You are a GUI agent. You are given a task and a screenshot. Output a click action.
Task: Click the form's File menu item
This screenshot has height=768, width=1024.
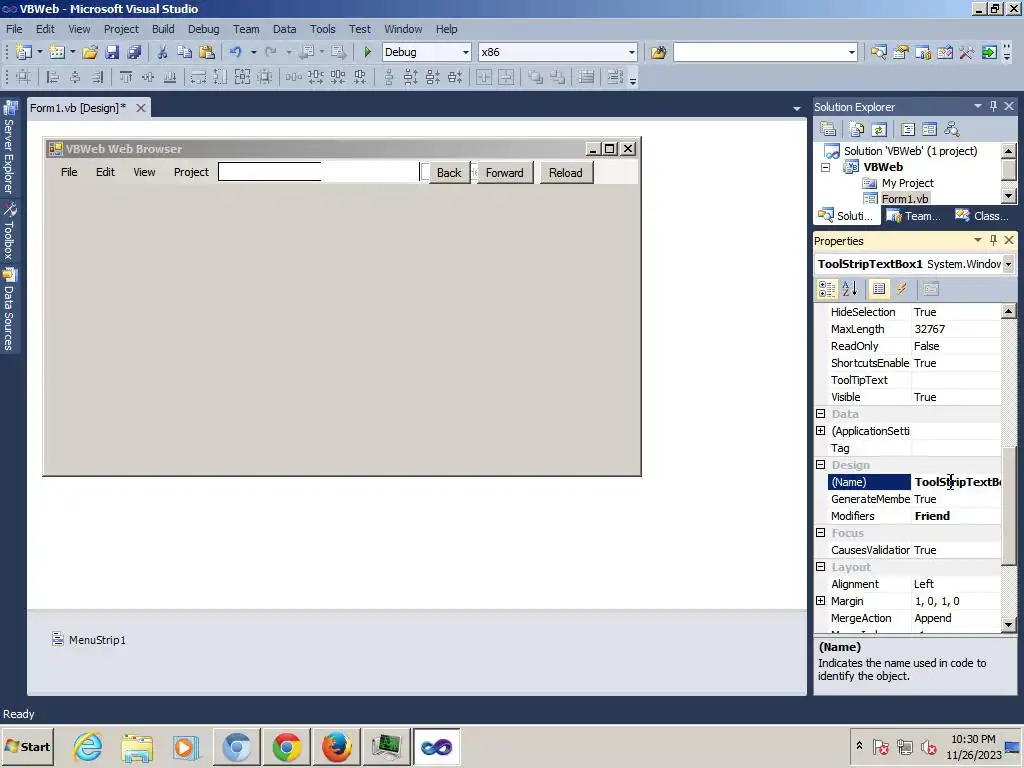[x=69, y=172]
